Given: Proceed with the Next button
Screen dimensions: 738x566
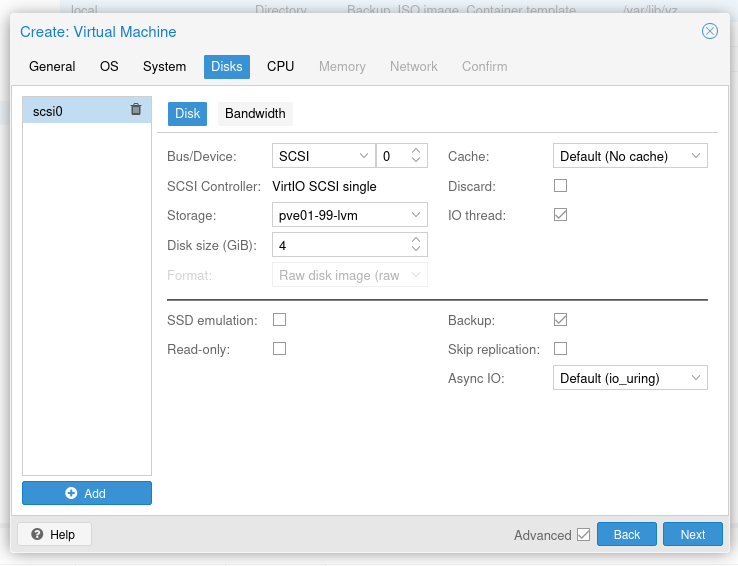Looking at the screenshot, I should tap(692, 534).
